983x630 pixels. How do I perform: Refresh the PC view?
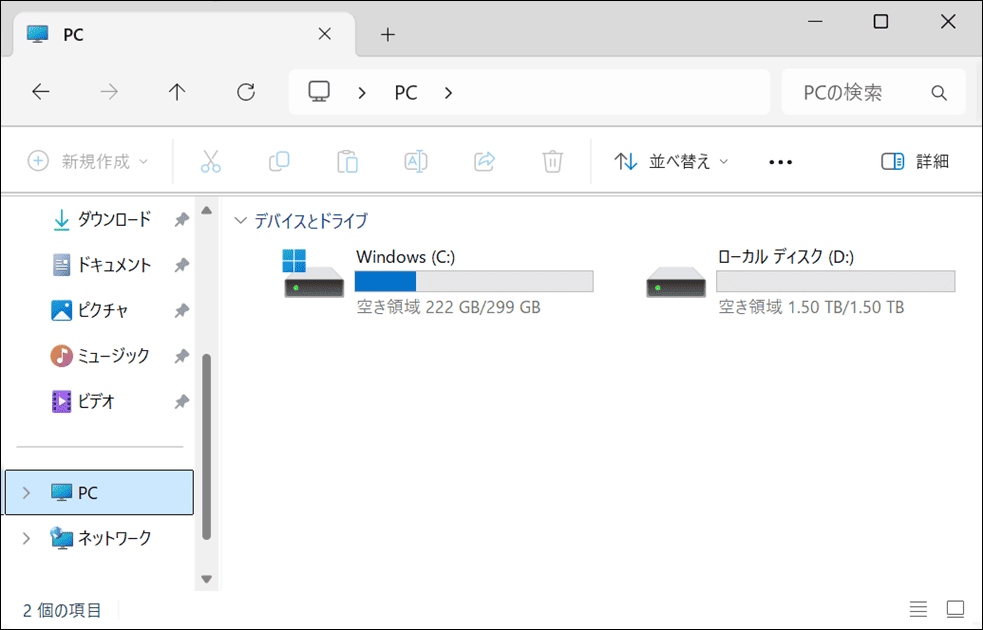246,91
